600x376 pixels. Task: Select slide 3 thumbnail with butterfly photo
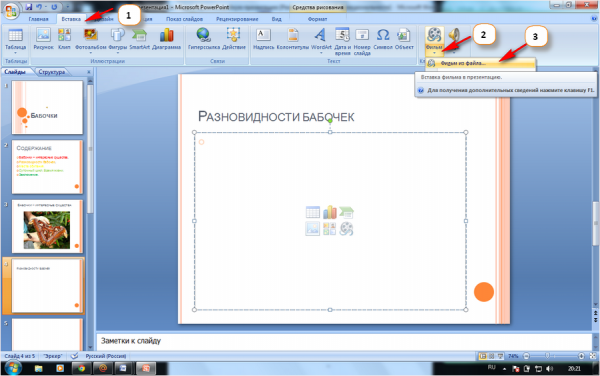pyautogui.click(x=47, y=226)
